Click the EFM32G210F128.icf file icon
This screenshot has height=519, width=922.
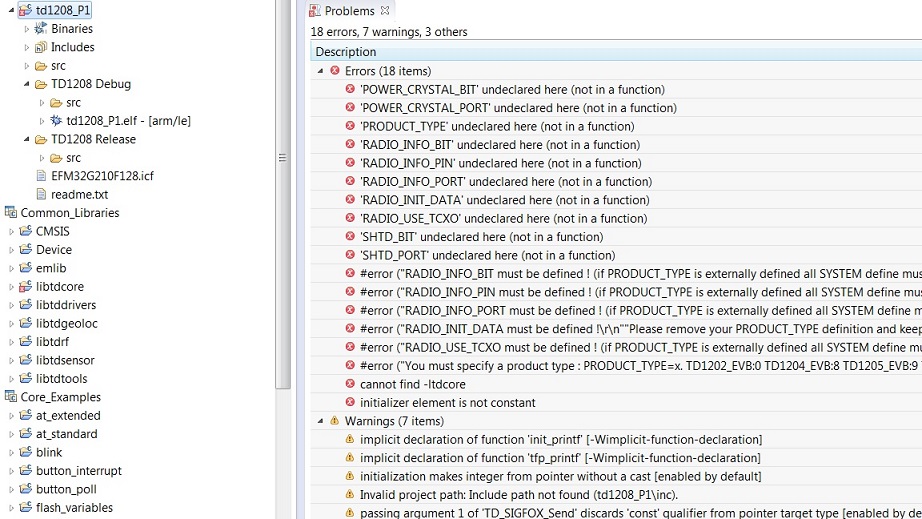pyautogui.click(x=41, y=176)
